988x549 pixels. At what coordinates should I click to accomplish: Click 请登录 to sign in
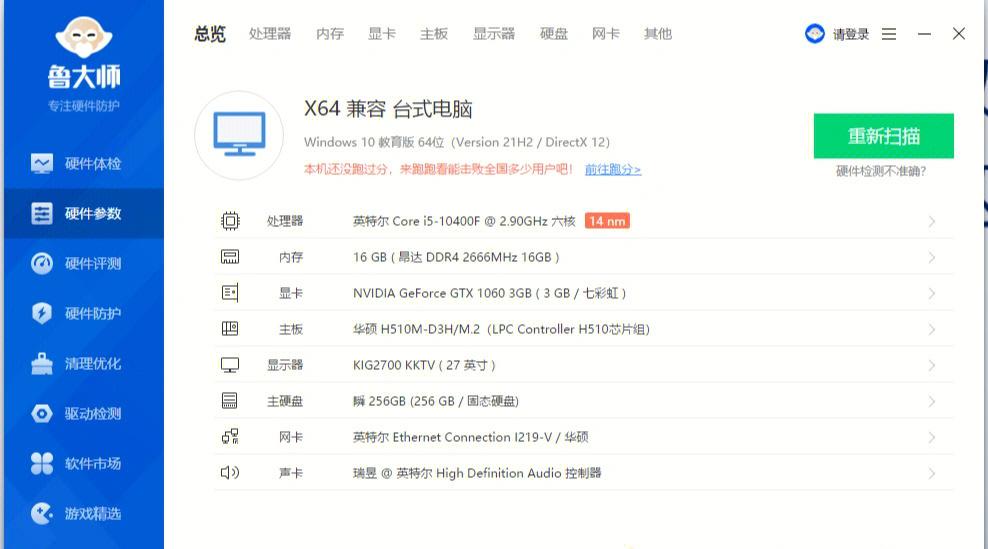click(x=851, y=35)
